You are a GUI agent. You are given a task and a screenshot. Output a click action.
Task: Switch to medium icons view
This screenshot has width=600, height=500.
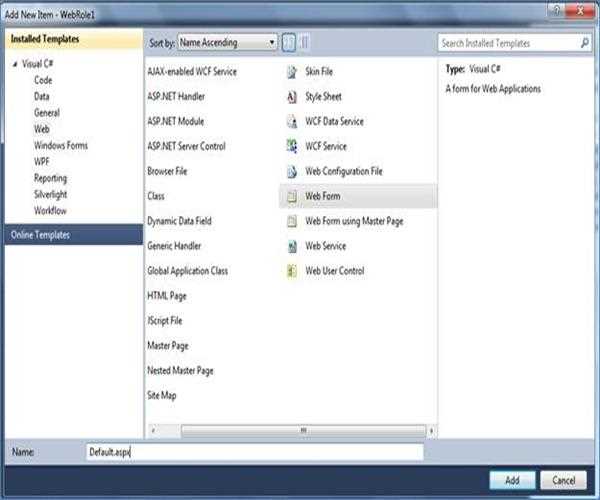pos(304,43)
